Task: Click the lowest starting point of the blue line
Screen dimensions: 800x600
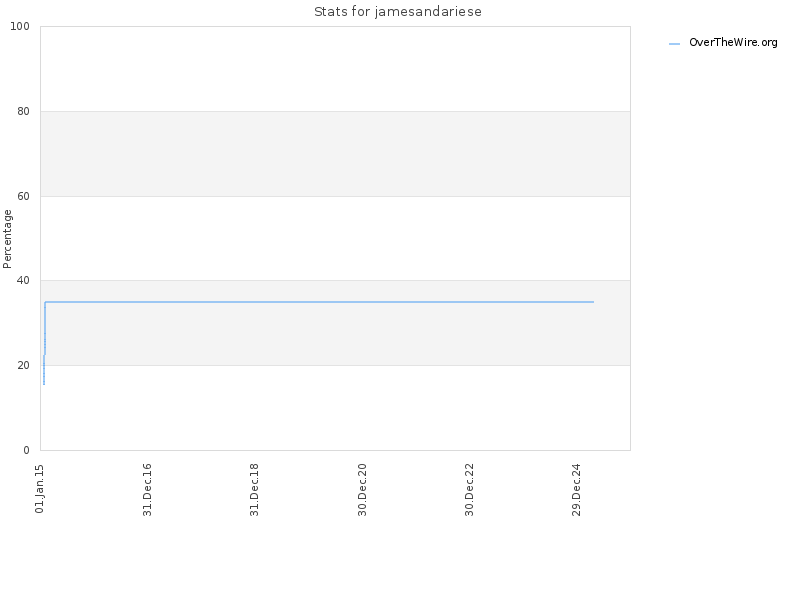Action: coord(44,384)
